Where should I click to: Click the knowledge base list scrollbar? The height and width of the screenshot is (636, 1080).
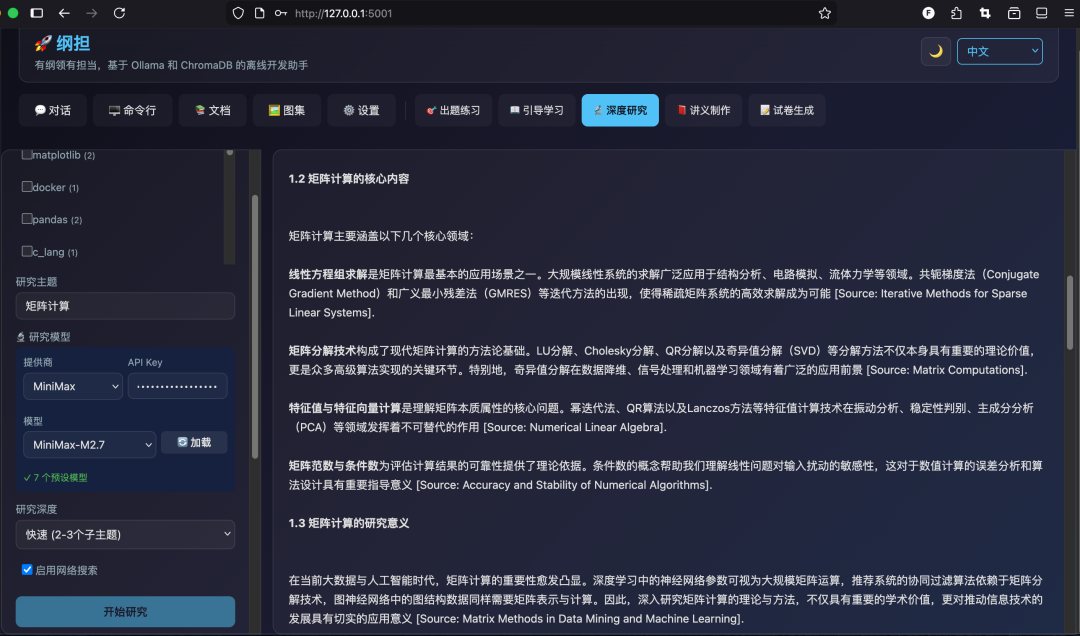229,207
